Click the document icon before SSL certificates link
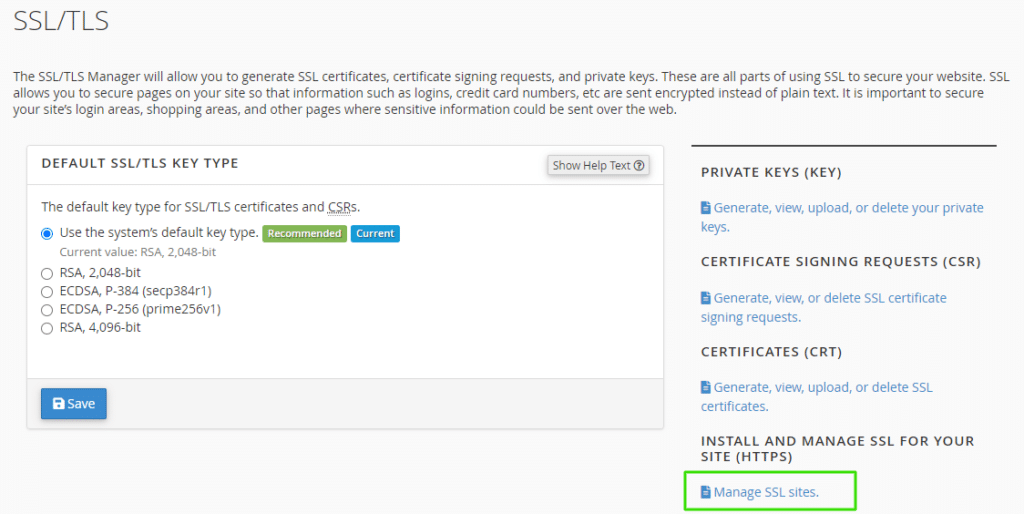 tap(705, 387)
